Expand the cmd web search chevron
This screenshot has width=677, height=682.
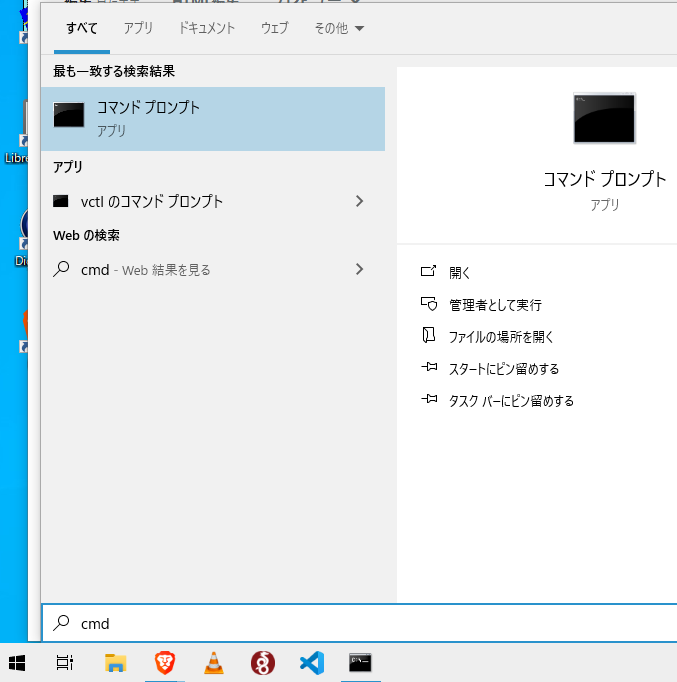click(x=359, y=270)
